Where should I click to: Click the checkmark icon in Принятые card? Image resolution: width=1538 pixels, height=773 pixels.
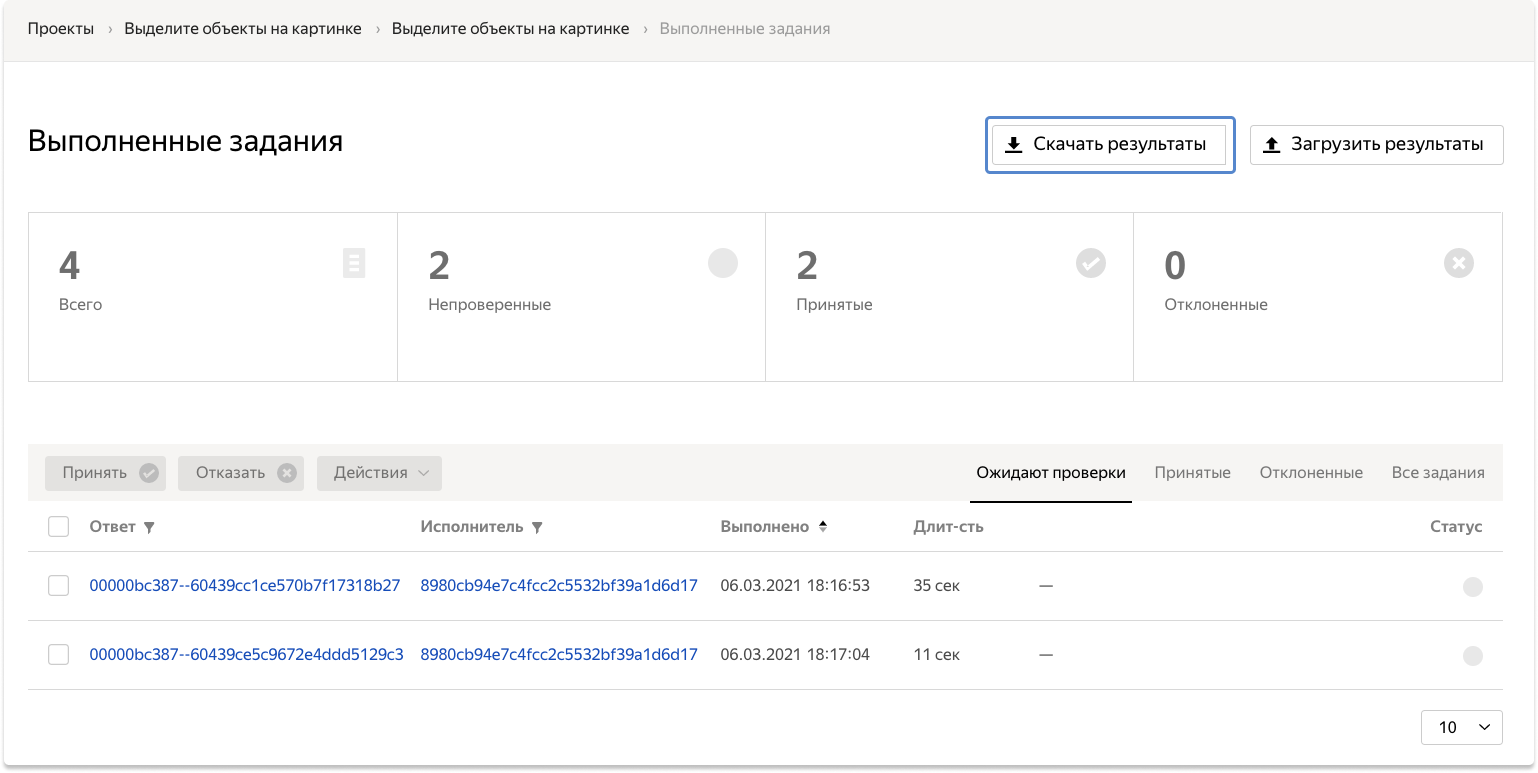(1091, 263)
